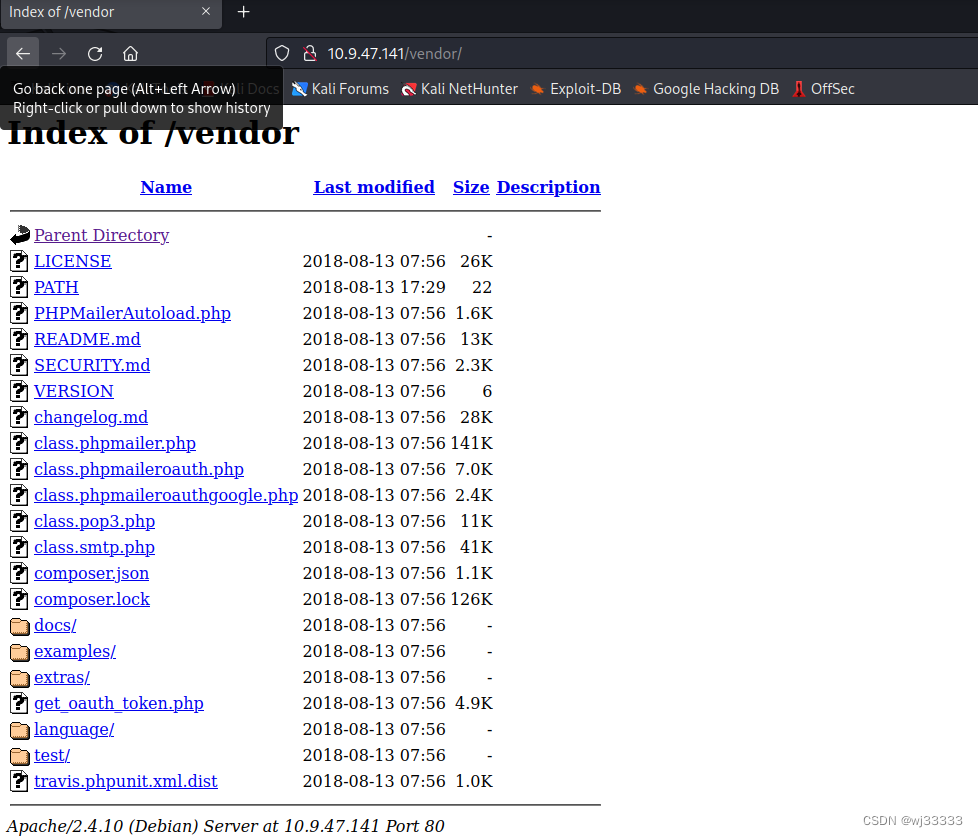The image size is (978, 837).
Task: Click the file icon beside PATH
Action: coord(19,287)
